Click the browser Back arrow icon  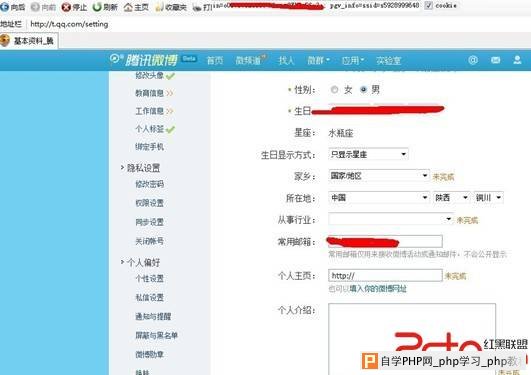click(5, 7)
